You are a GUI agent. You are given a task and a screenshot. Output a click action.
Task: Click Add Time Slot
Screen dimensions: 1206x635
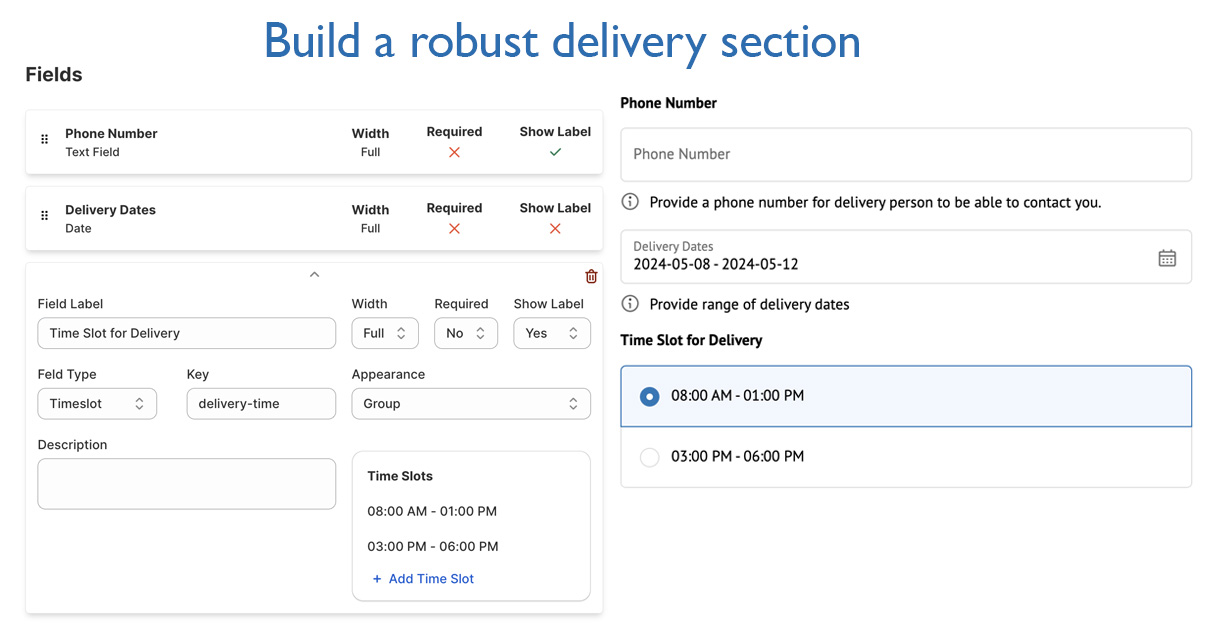coord(423,578)
